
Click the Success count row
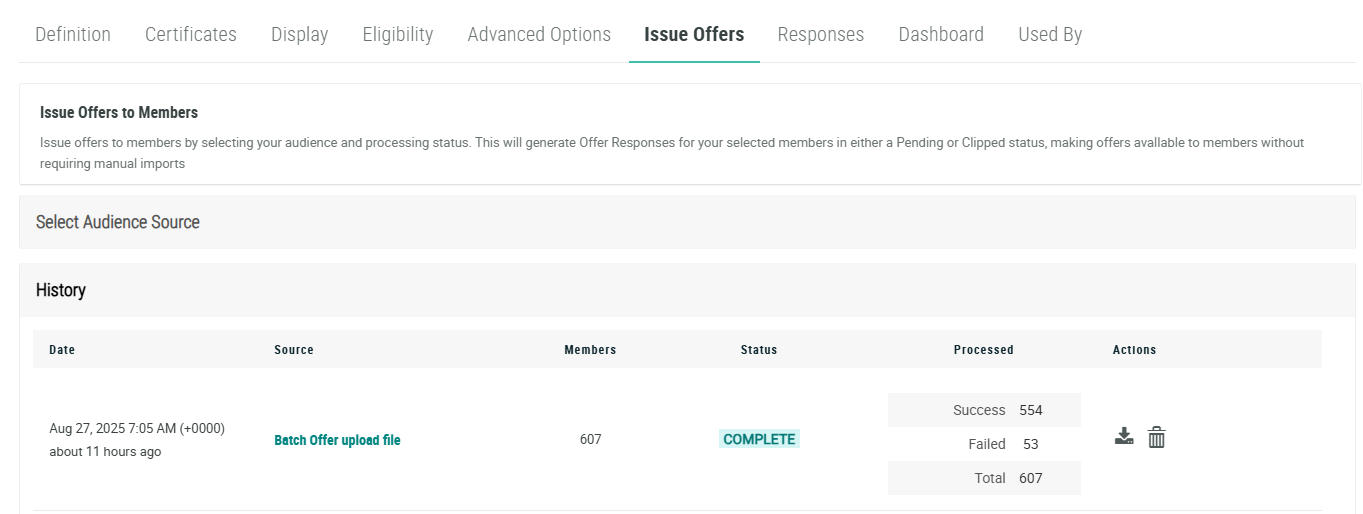pos(984,410)
